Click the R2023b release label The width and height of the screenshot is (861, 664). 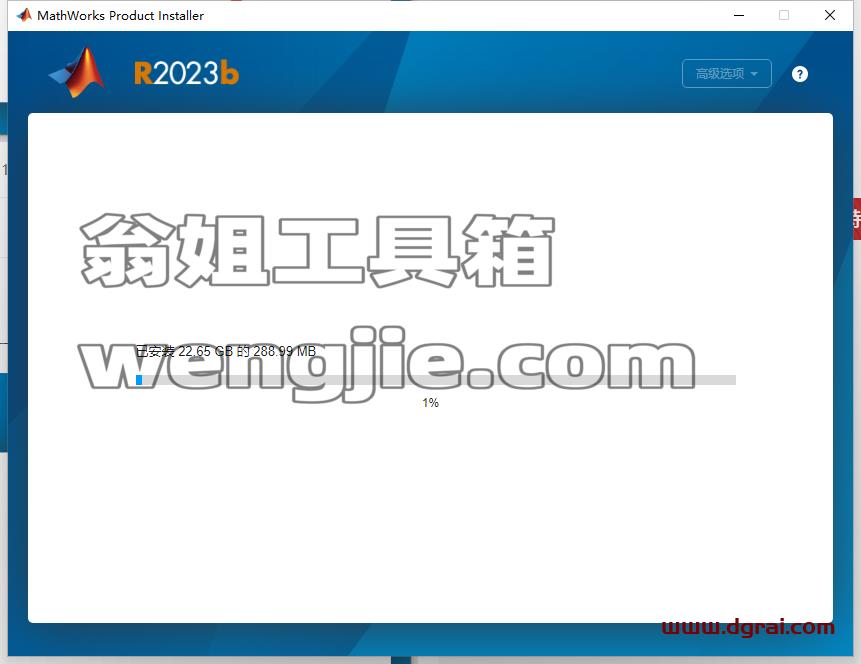[186, 73]
